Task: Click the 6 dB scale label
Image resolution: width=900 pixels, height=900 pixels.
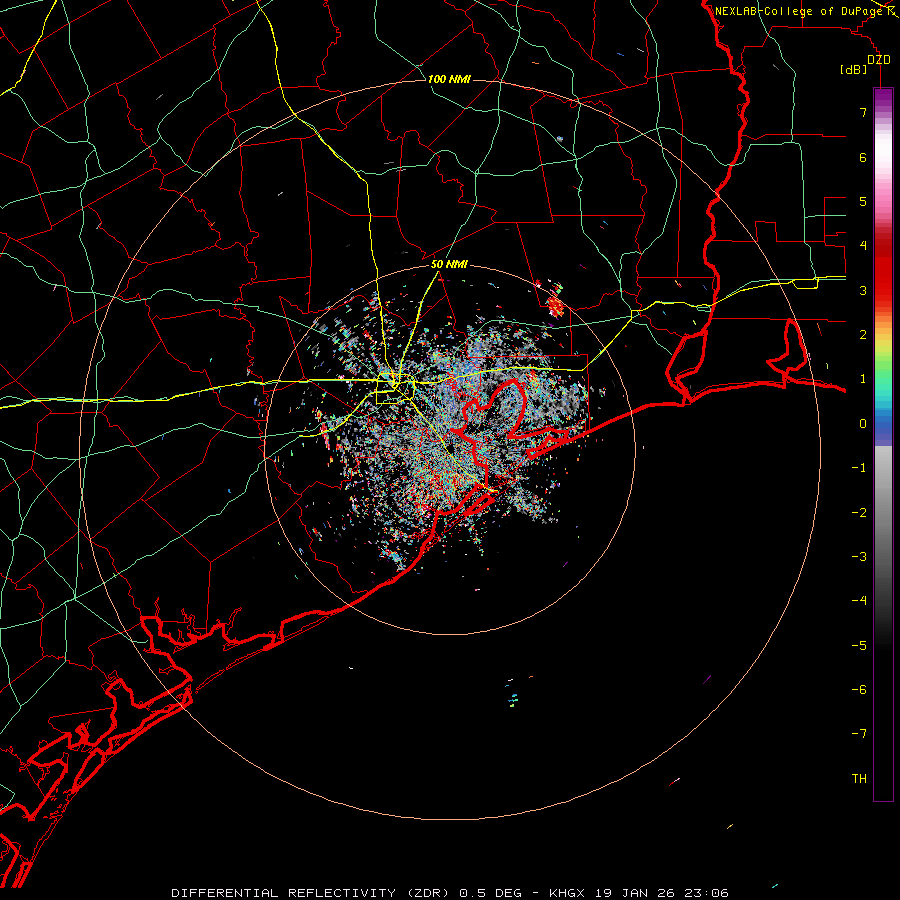Action: [863, 157]
